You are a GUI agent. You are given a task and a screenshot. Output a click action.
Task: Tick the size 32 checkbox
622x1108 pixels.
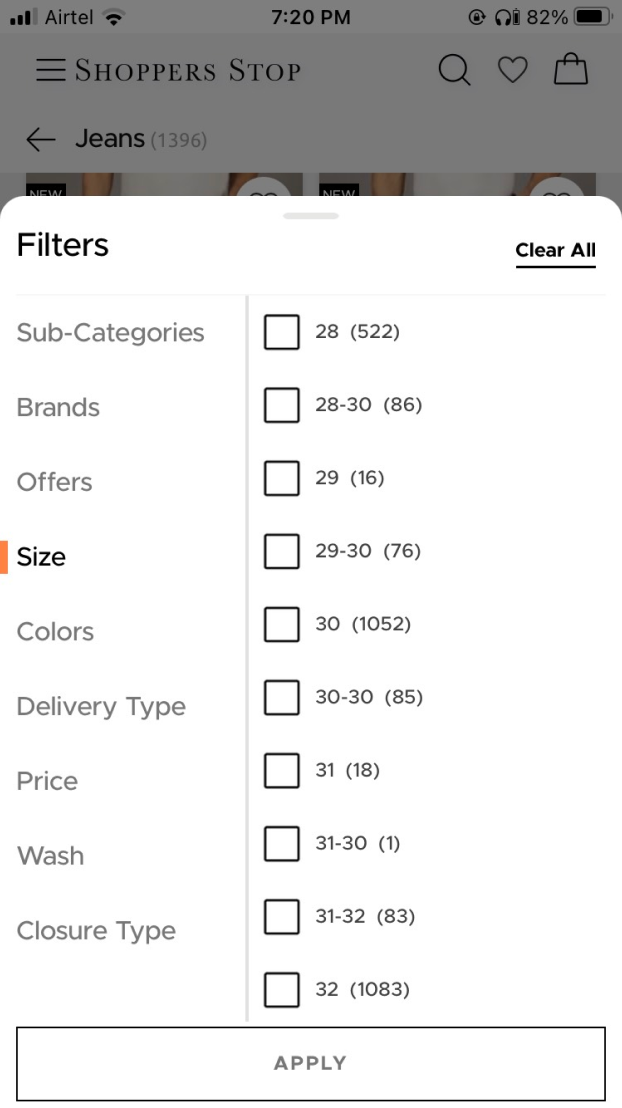tap(282, 989)
